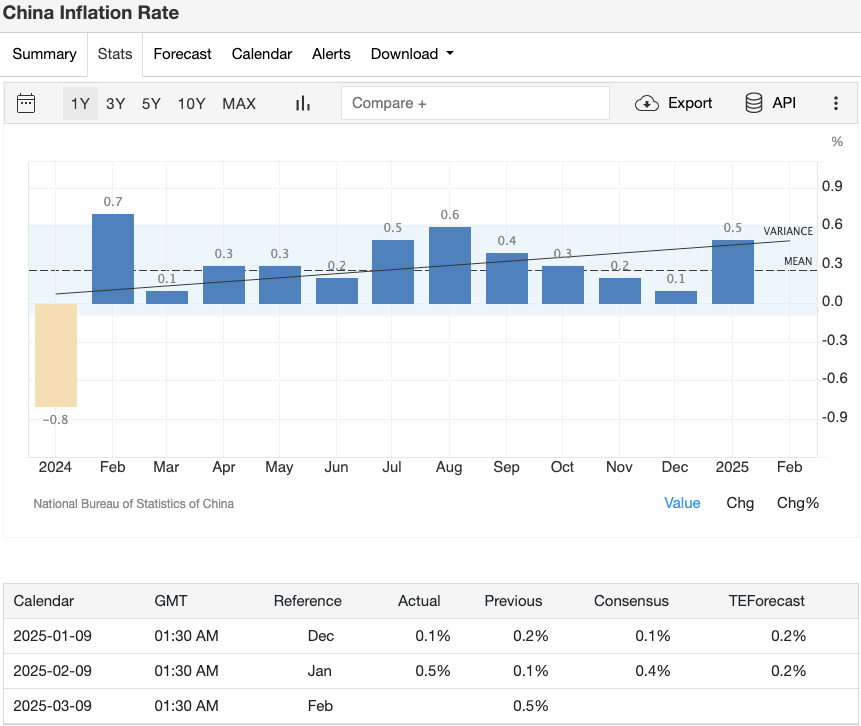Open the calendar date range icon

pos(26,103)
